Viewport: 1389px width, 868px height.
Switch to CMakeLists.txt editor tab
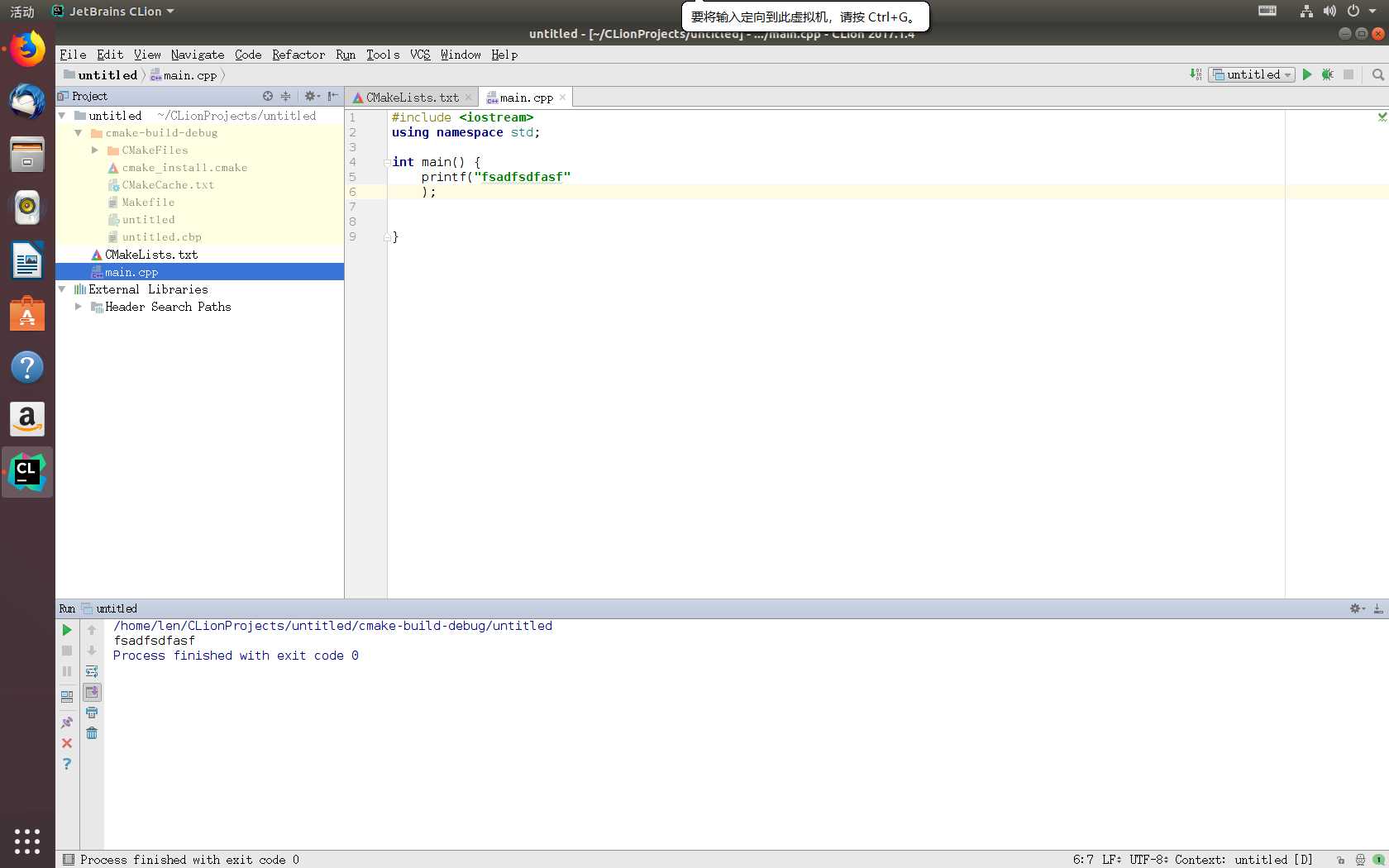pyautogui.click(x=412, y=98)
